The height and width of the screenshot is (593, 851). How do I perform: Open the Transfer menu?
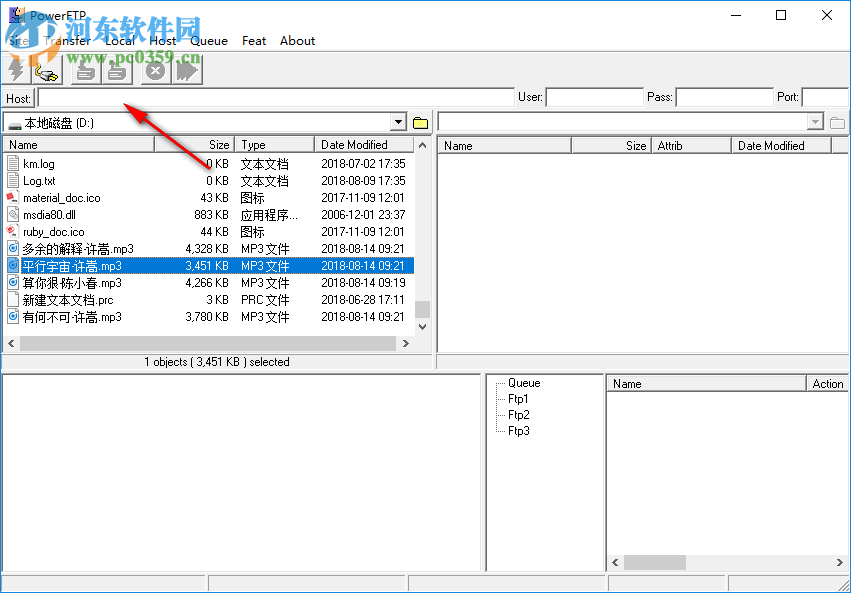[x=68, y=41]
